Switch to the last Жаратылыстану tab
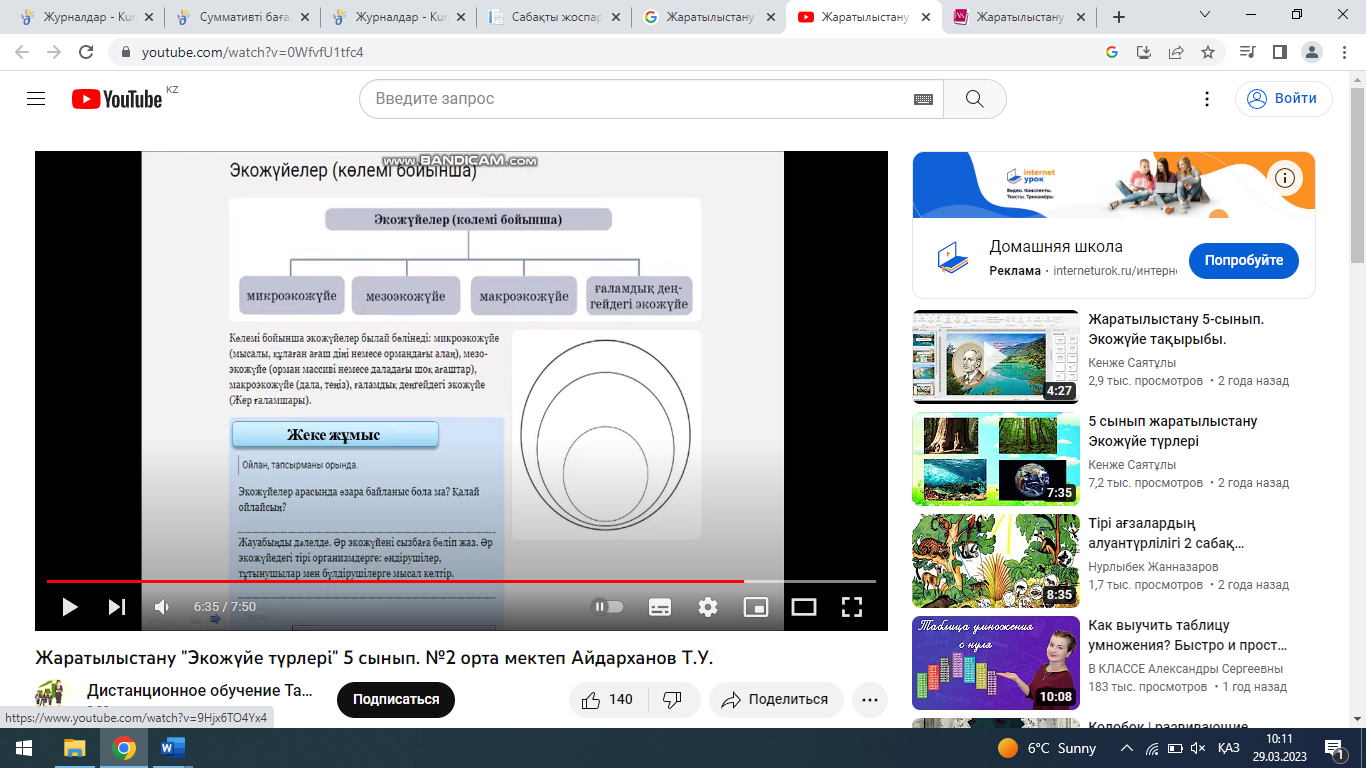Image resolution: width=1366 pixels, height=768 pixels. [x=1020, y=17]
